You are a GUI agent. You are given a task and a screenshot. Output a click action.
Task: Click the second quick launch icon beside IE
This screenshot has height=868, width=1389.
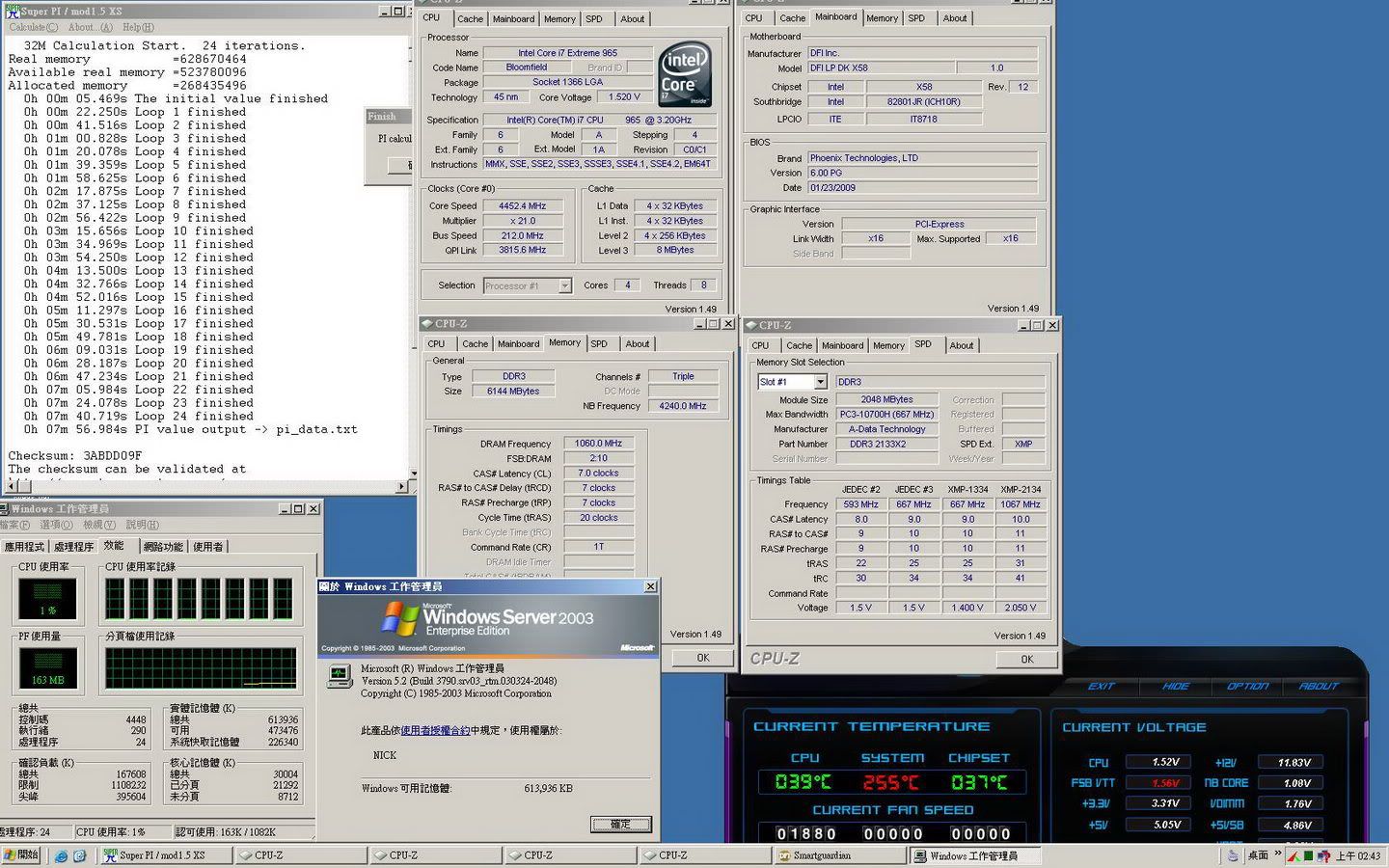tap(80, 855)
